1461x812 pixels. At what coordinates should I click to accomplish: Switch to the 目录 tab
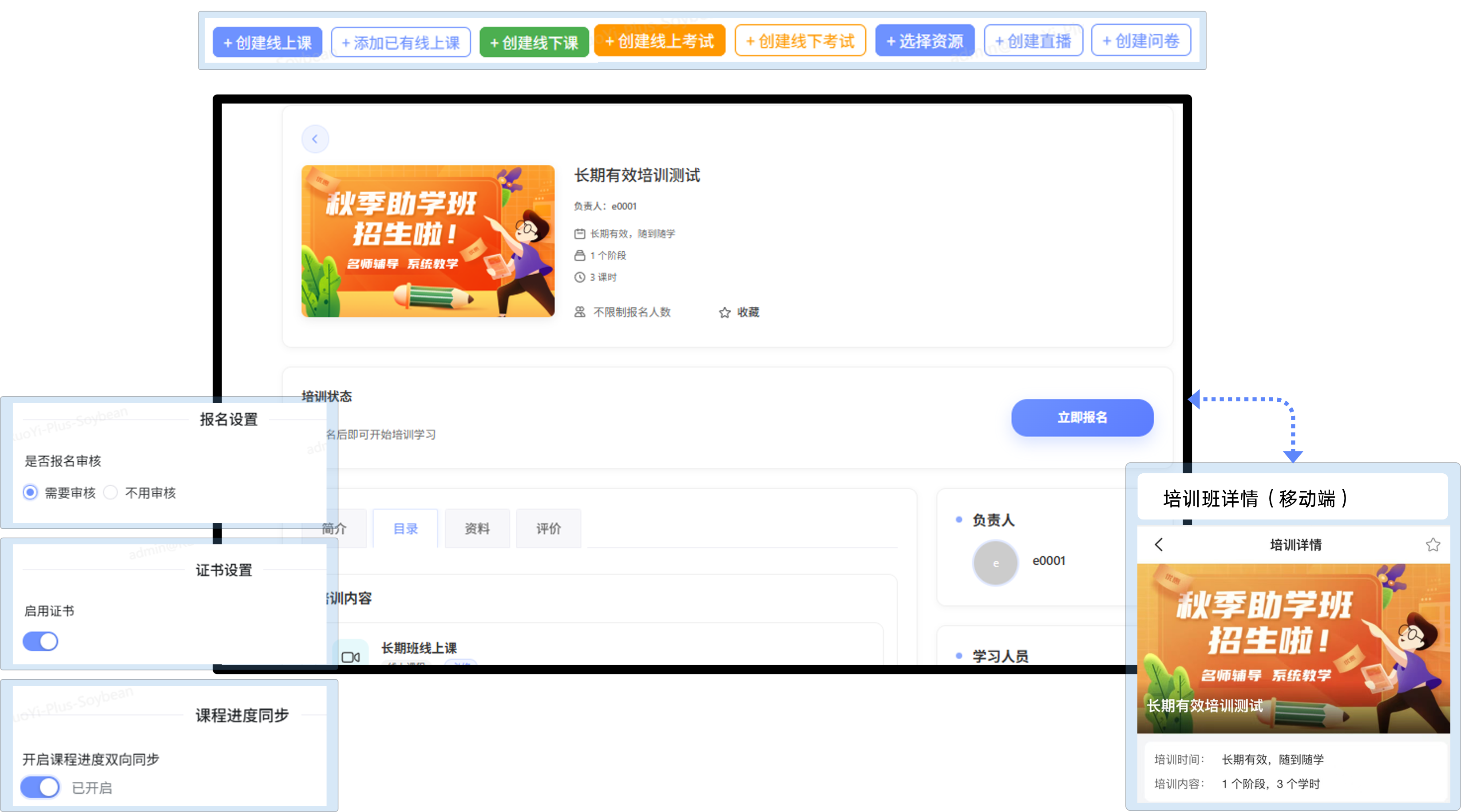pyautogui.click(x=405, y=528)
